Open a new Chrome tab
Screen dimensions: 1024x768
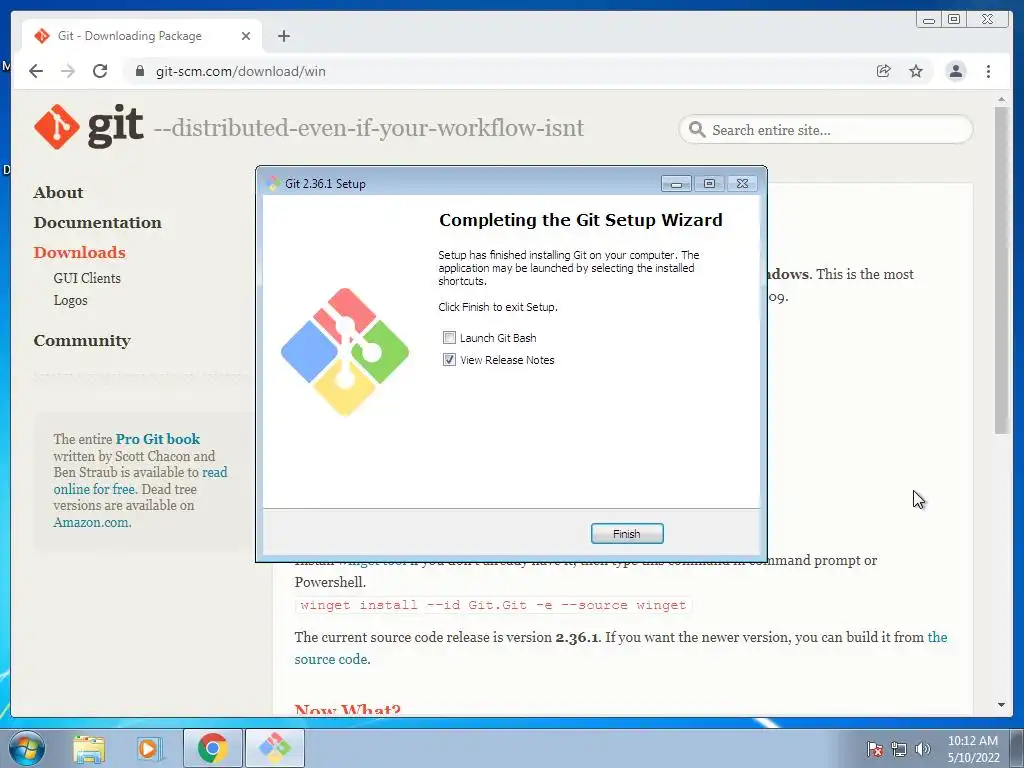(x=283, y=36)
